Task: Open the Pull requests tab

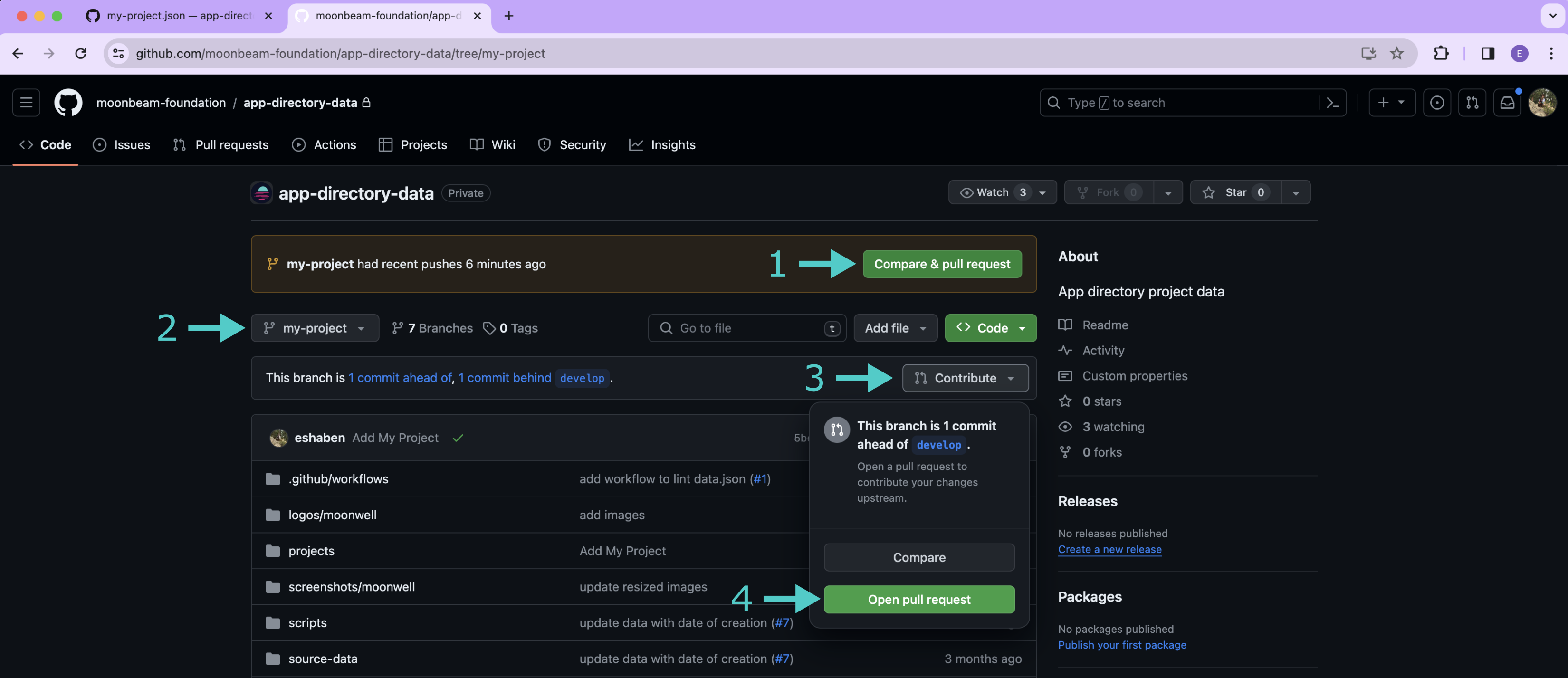Action: [x=220, y=145]
